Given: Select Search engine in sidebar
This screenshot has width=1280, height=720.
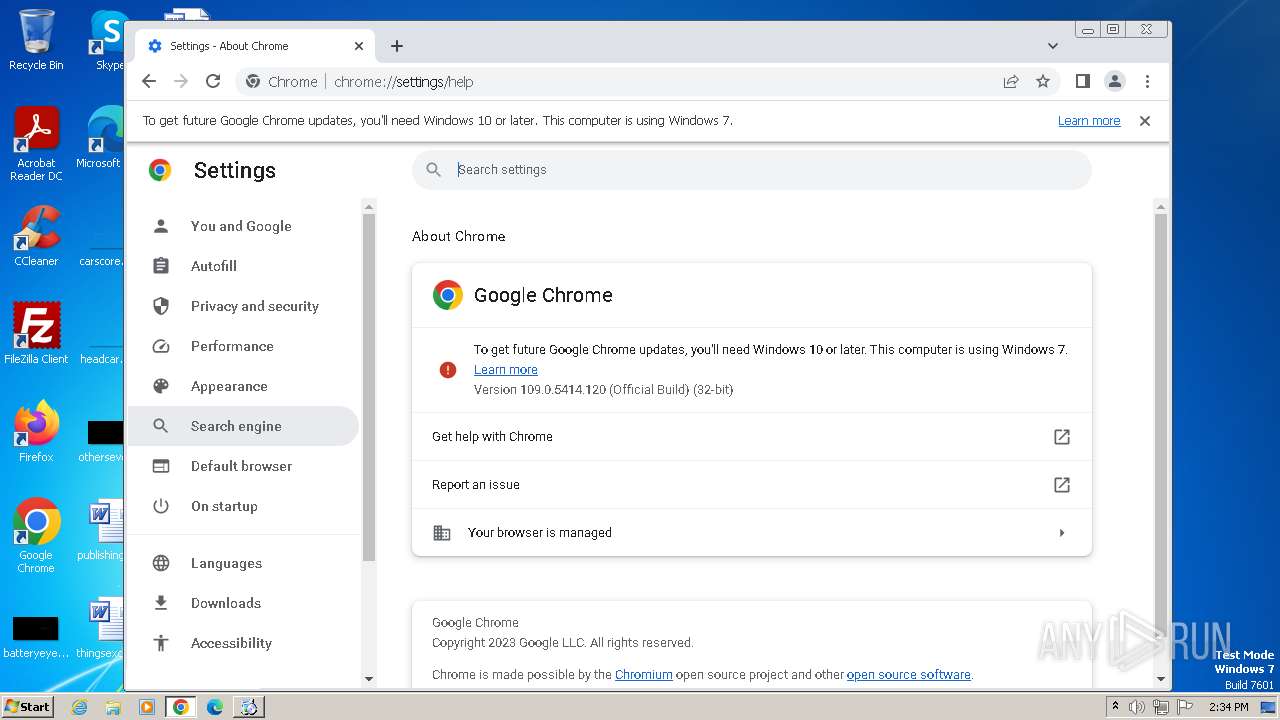Looking at the screenshot, I should click(243, 426).
